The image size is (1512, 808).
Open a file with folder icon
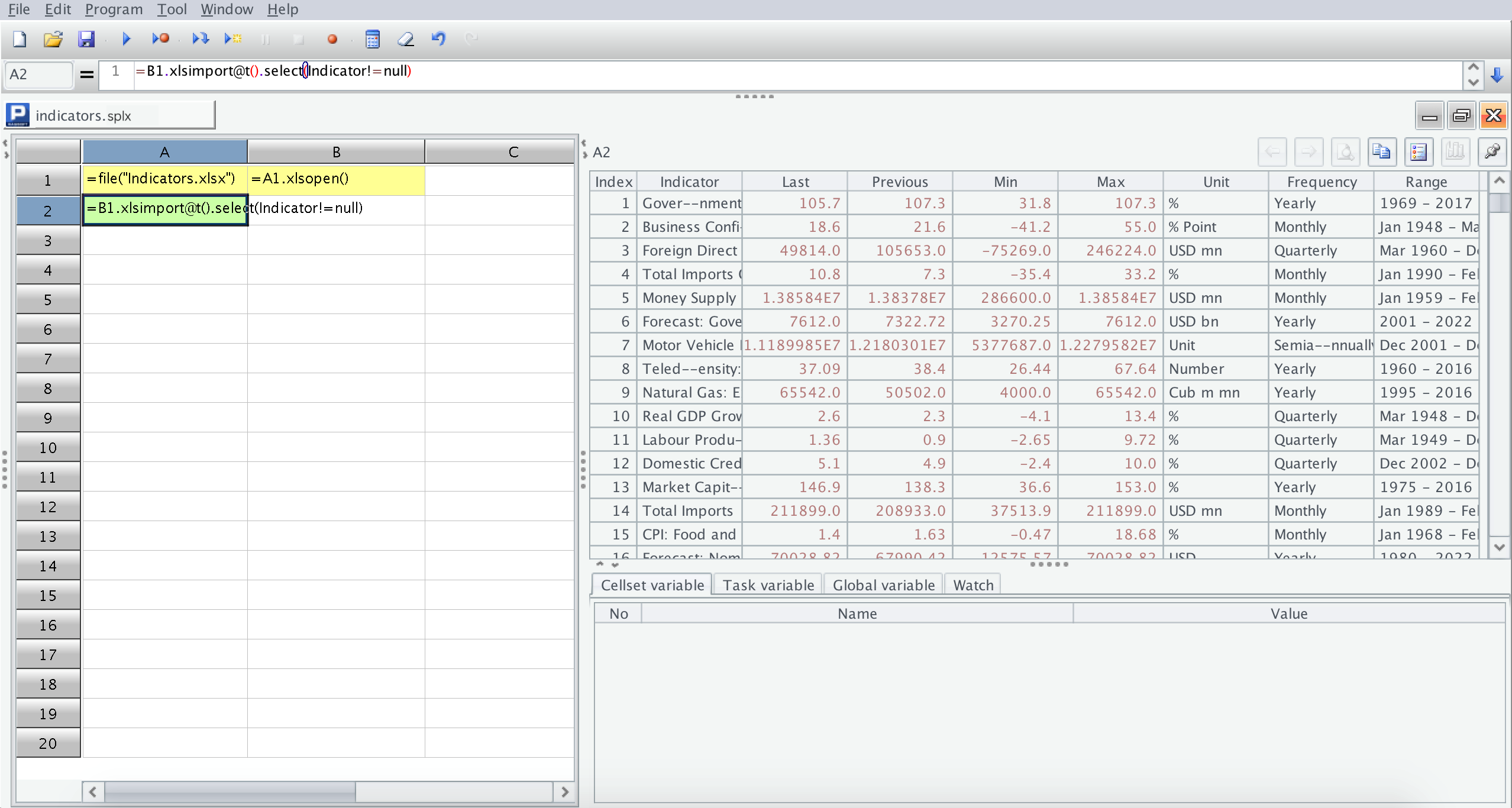(x=53, y=39)
